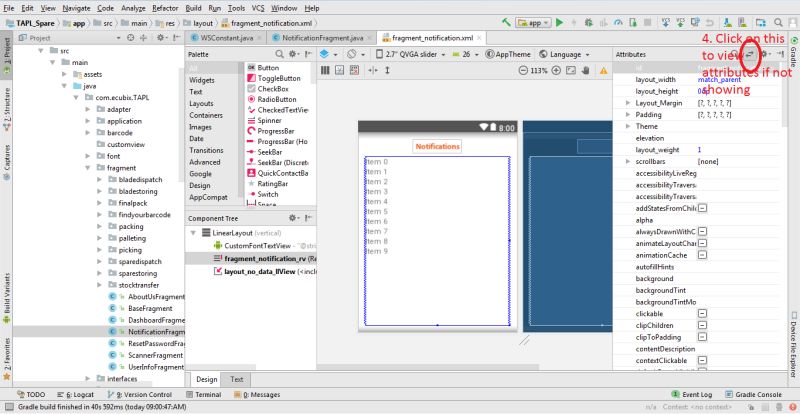Click the distribute weights evenly icon

coord(339,70)
